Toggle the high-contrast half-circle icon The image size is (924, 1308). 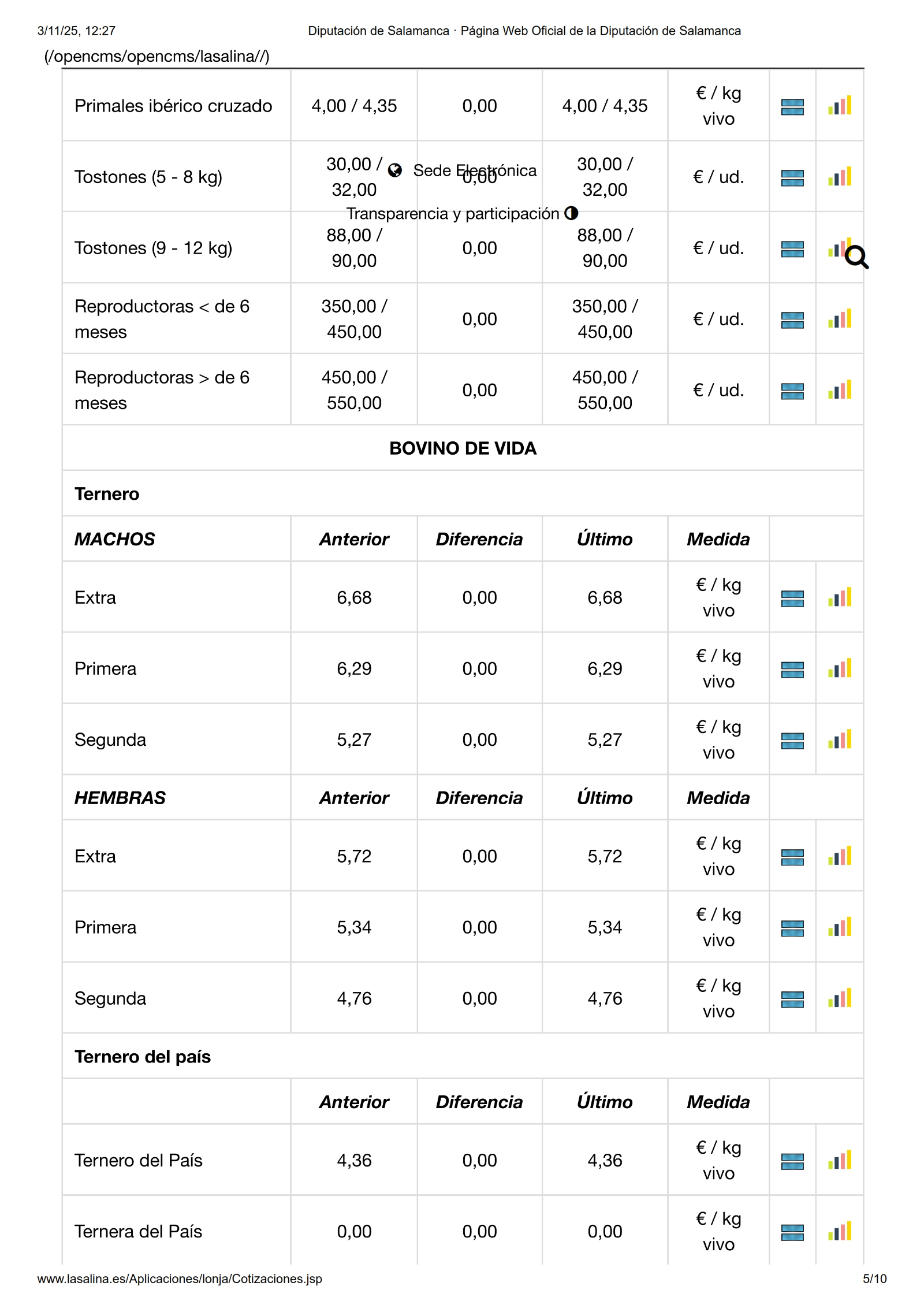571,213
